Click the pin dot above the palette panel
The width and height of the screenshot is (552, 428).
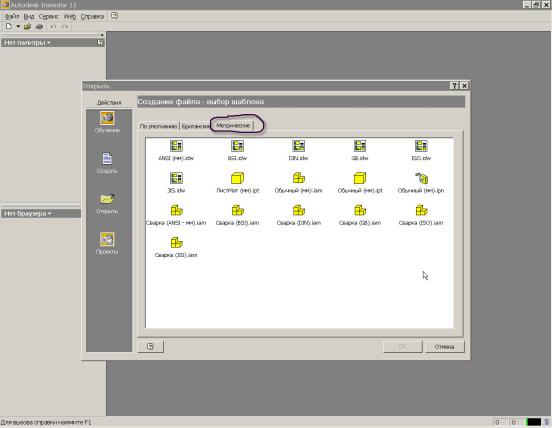click(102, 35)
